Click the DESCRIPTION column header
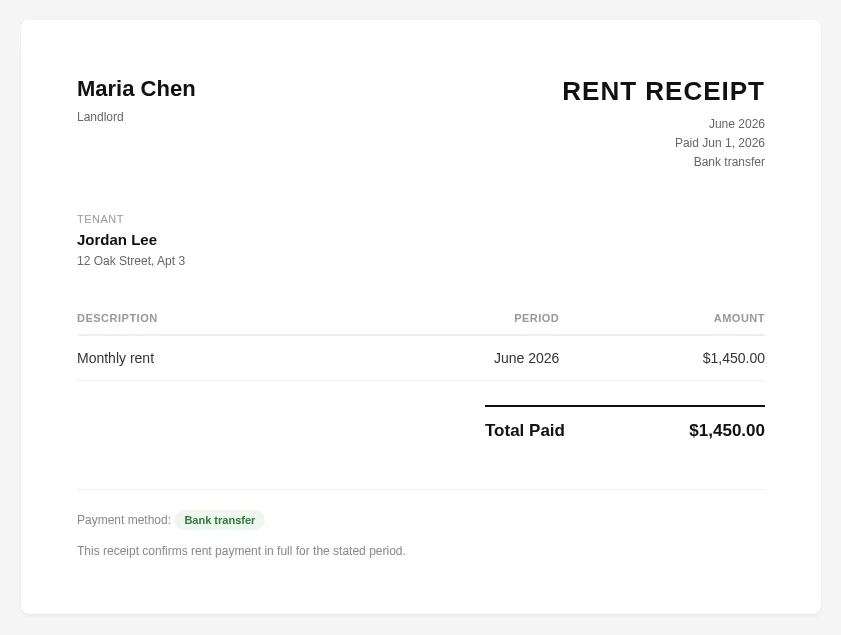Viewport: 841px width, 635px height. (117, 319)
